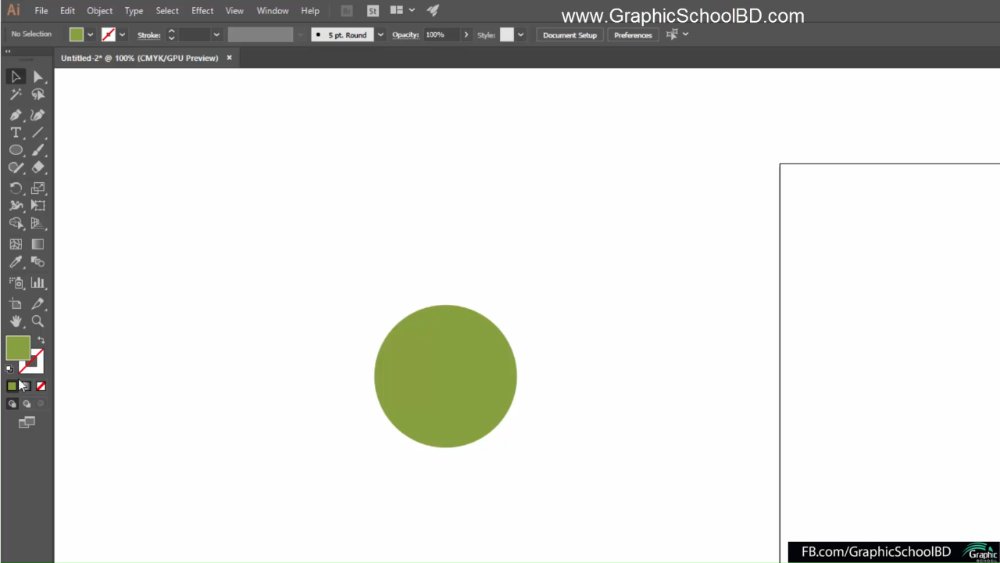The width and height of the screenshot is (1000, 563).
Task: Open control bar fill color dropdown
Action: (x=90, y=35)
